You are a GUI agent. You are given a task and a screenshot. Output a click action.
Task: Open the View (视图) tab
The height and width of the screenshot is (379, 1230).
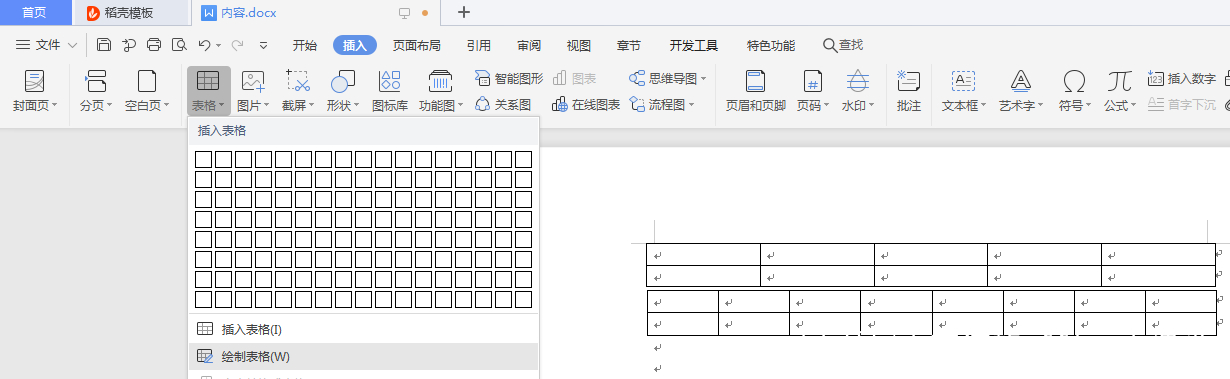pyautogui.click(x=579, y=45)
